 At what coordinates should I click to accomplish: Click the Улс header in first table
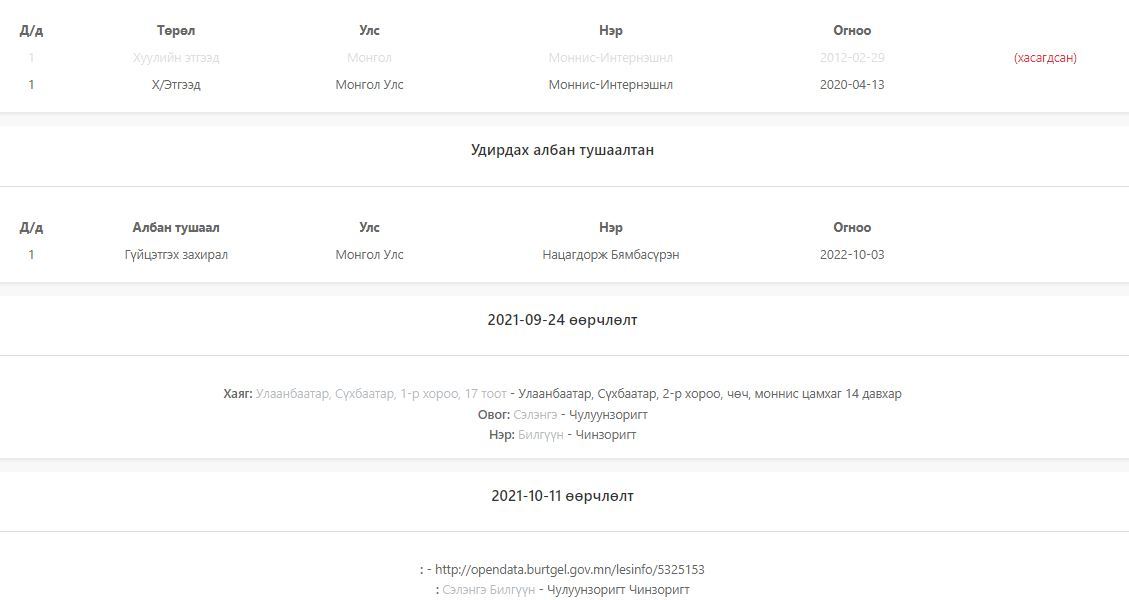[x=369, y=30]
